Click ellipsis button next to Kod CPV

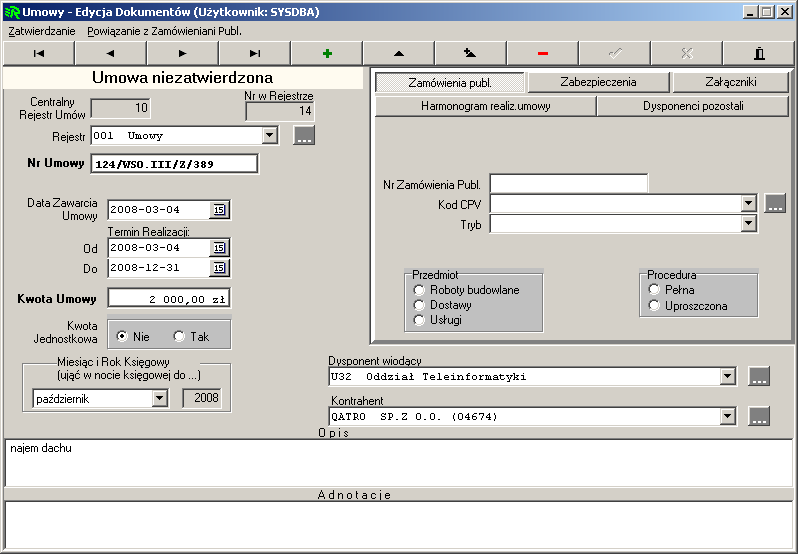tap(775, 203)
